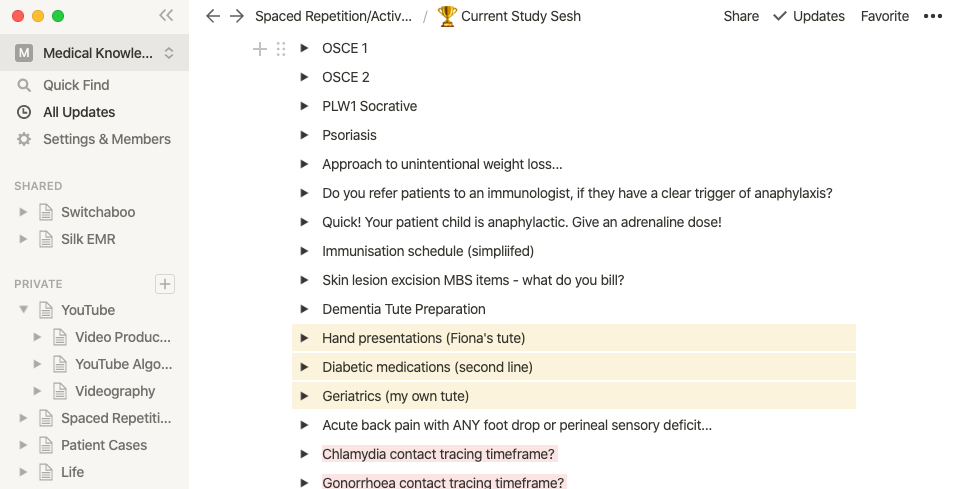The height and width of the screenshot is (489, 958).
Task: Open the Spaced Repetition breadcrumb link
Action: [x=333, y=16]
